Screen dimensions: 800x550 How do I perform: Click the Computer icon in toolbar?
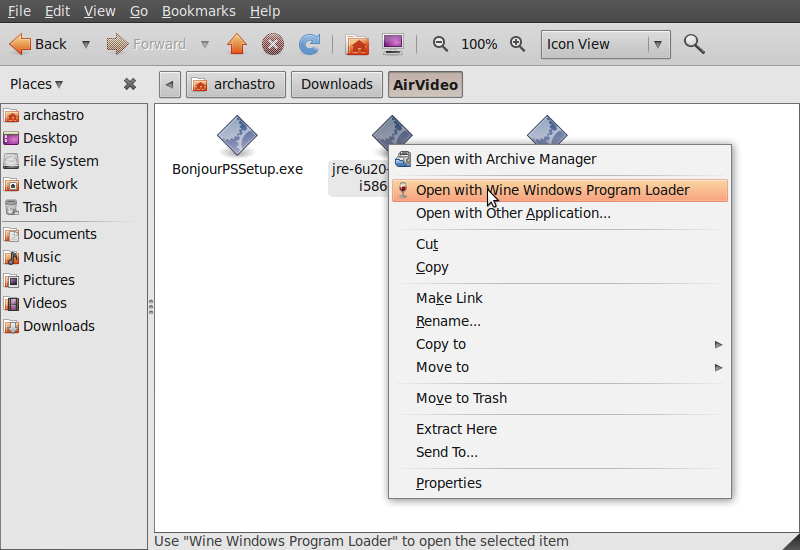click(x=393, y=44)
